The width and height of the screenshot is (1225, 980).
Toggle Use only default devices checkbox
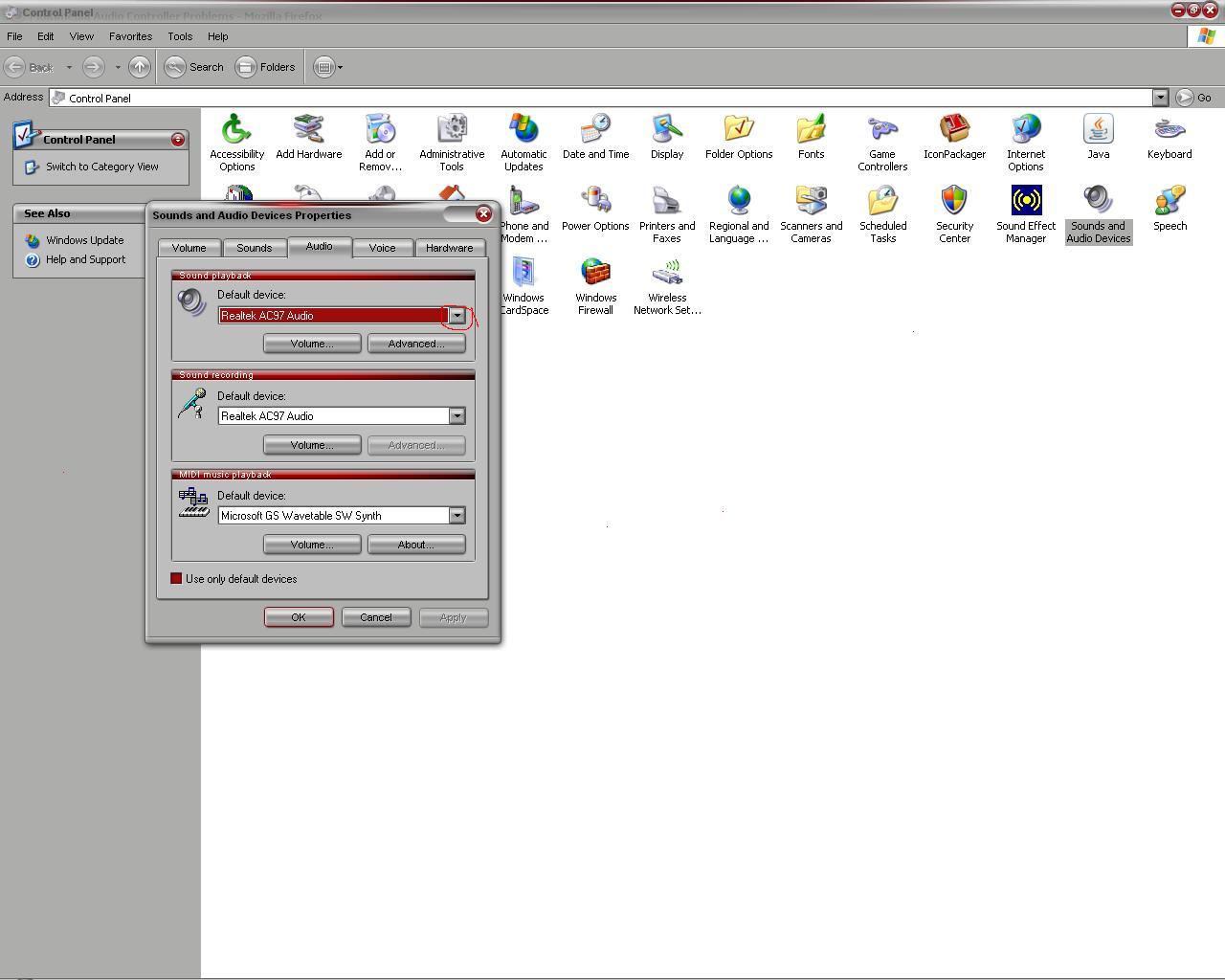176,578
